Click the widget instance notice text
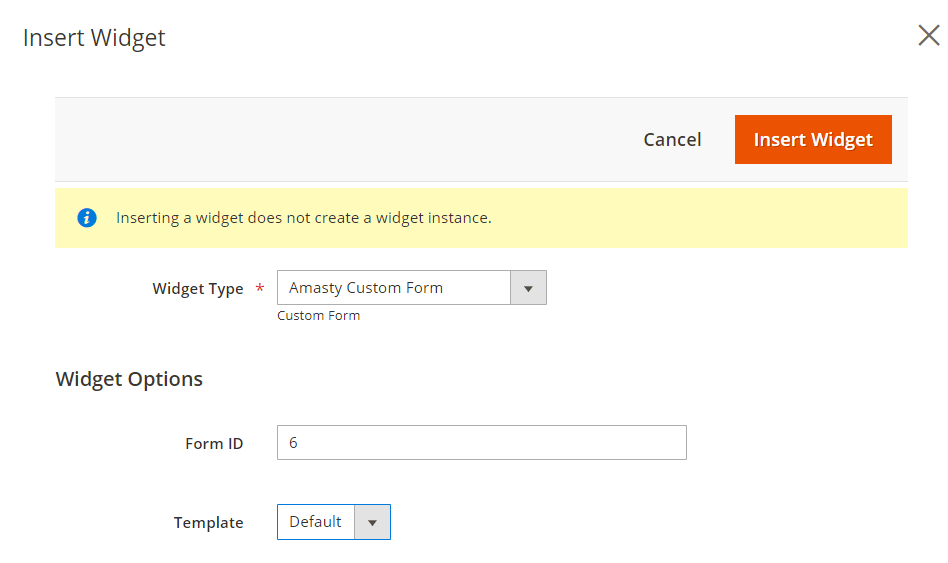The image size is (948, 563). pos(304,218)
